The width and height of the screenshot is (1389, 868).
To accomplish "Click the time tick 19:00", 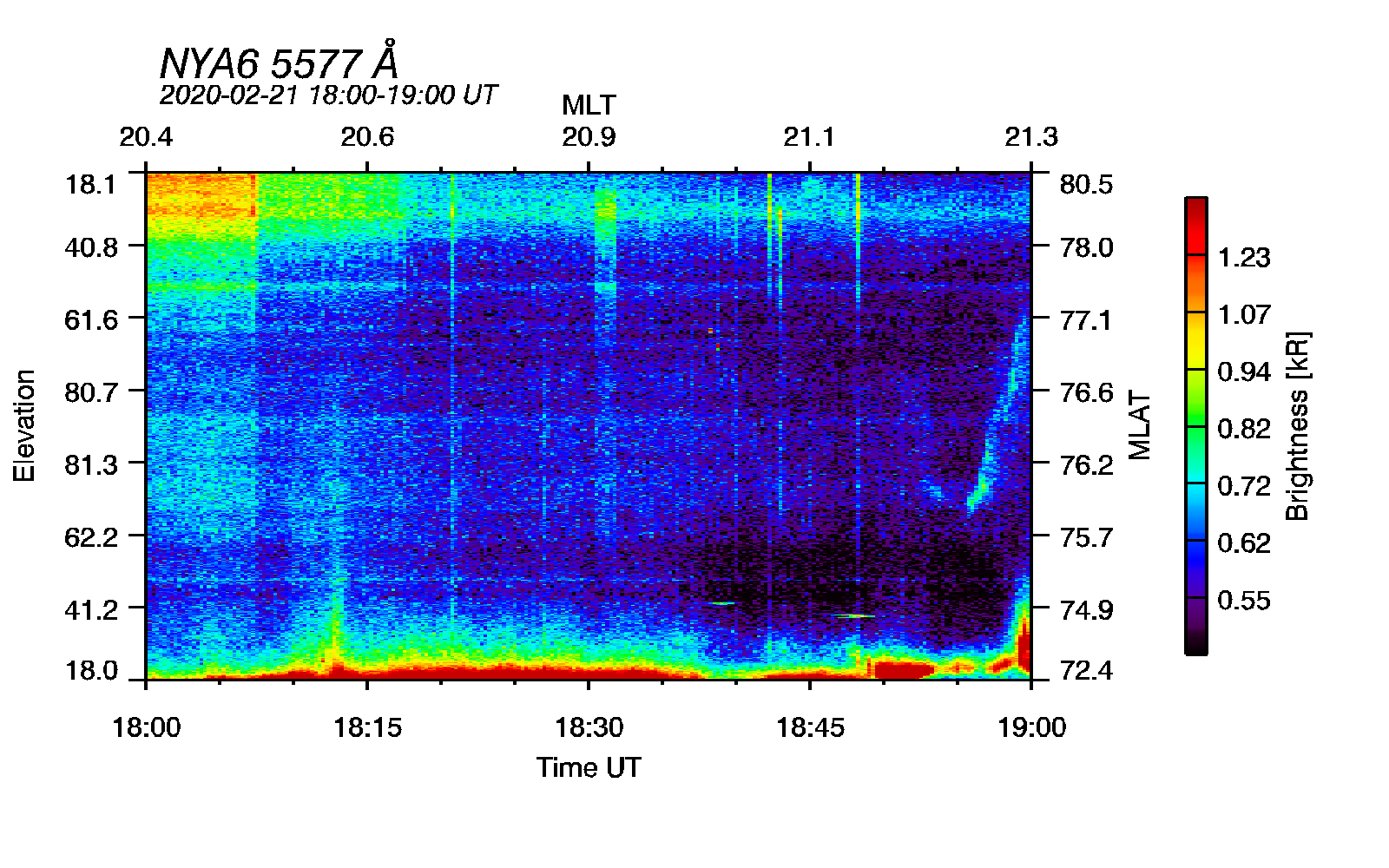I will tap(1031, 727).
